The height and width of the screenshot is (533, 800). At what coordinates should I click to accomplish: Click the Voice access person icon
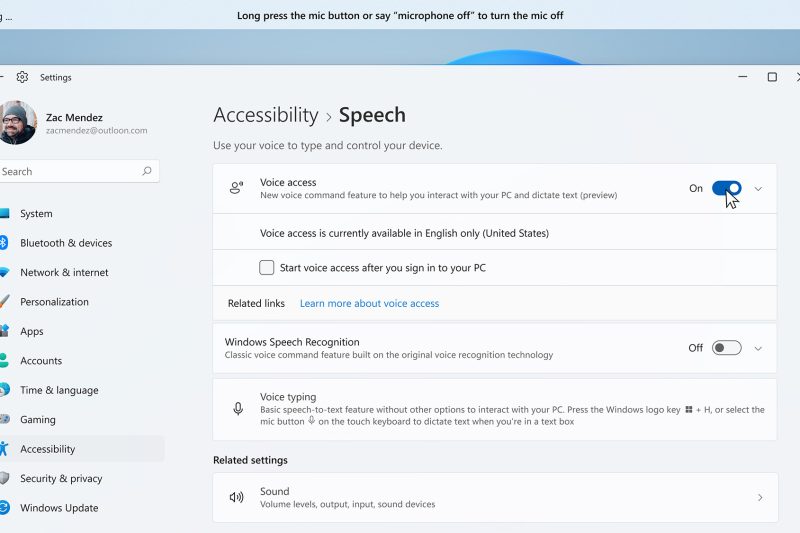(x=236, y=188)
